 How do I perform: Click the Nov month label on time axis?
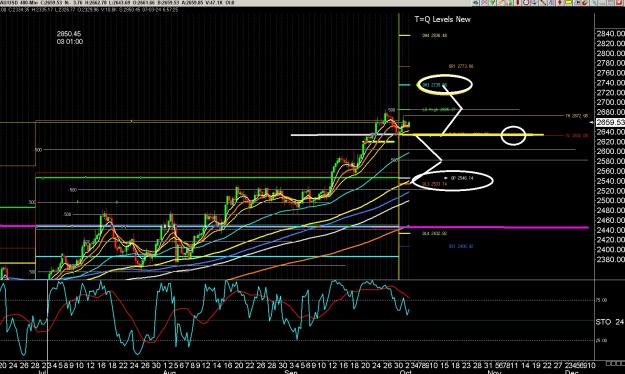pos(494,372)
